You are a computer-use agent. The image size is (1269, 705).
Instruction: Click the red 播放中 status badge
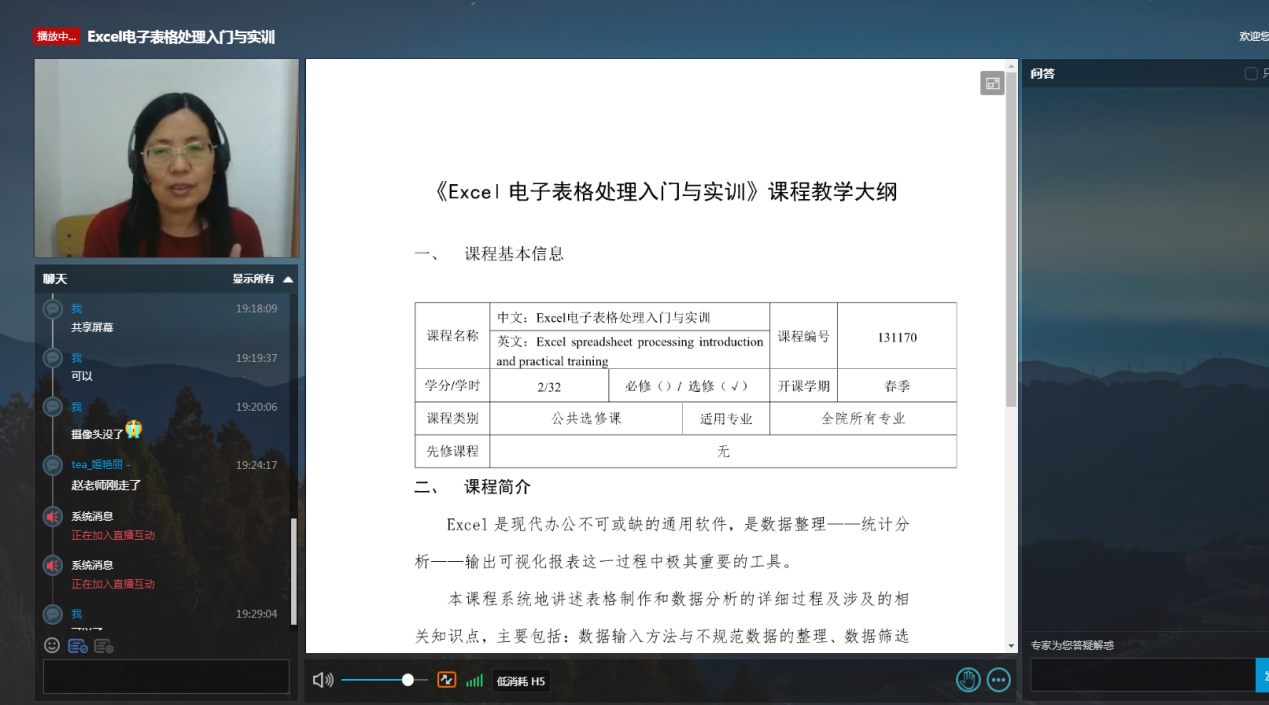57,37
